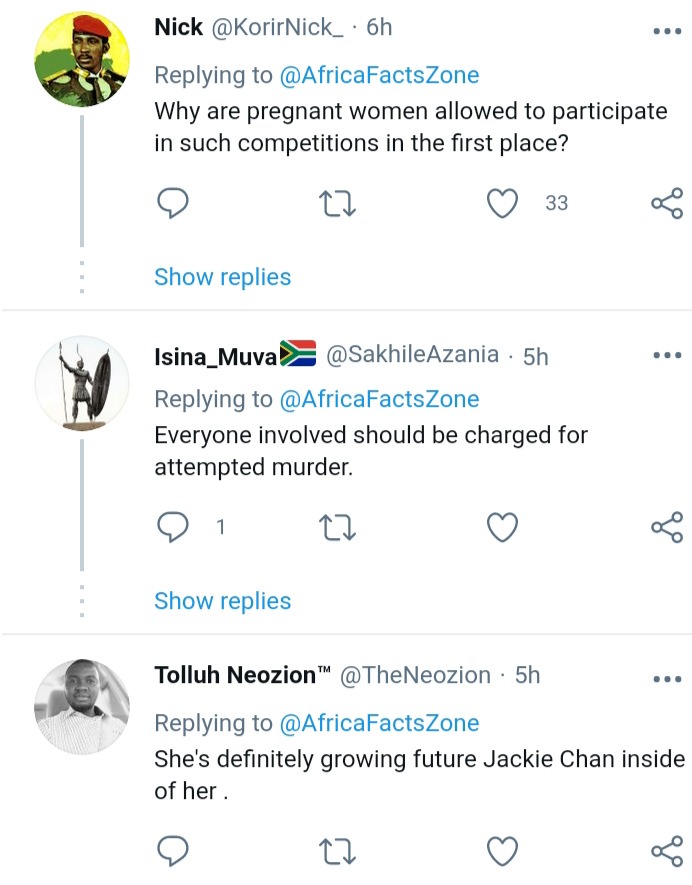This screenshot has height=885, width=692.
Task: Reply to Tolluh Neozion's Jackie Chan tweet
Action: pos(172,851)
